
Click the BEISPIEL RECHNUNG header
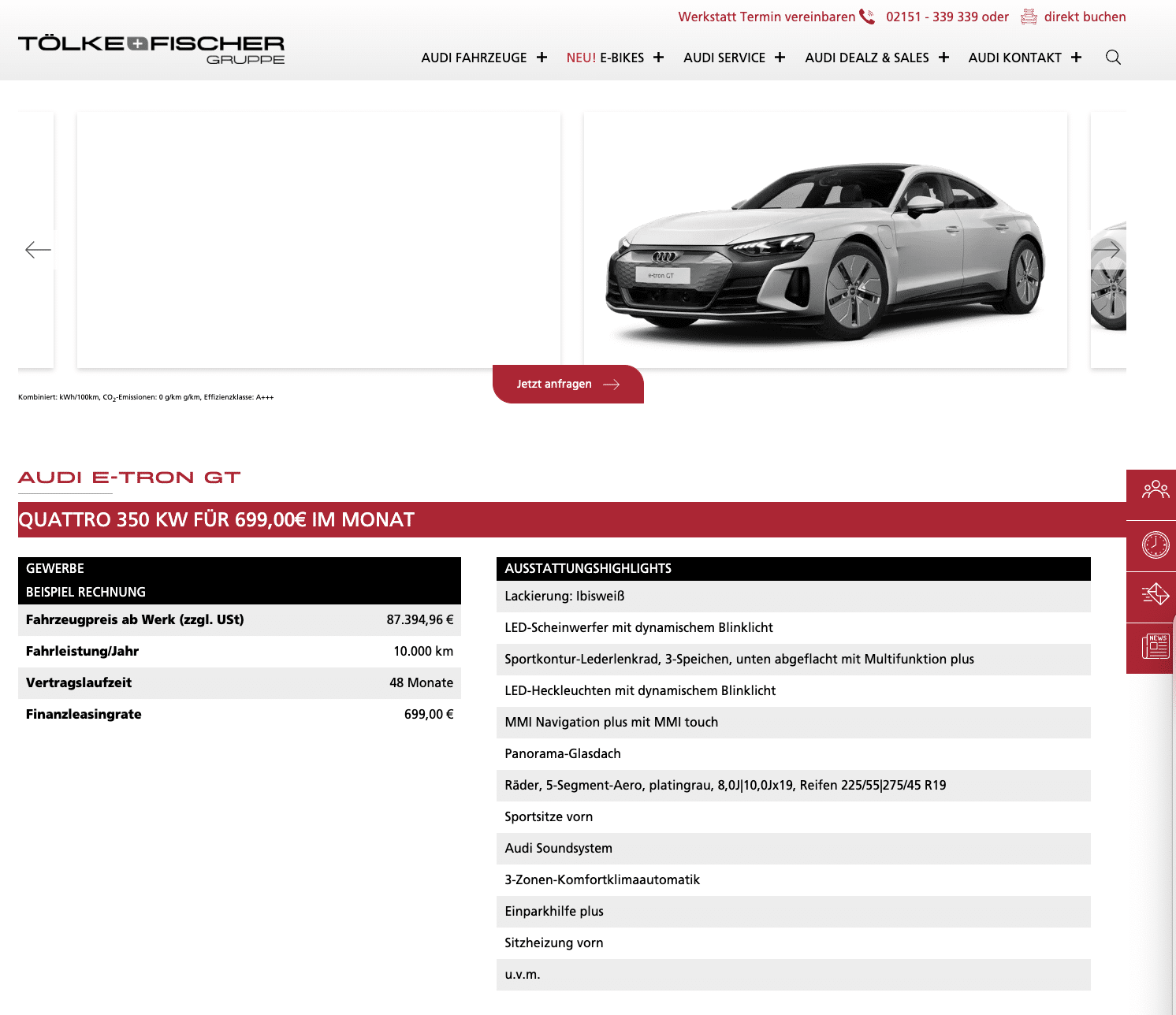pos(240,593)
